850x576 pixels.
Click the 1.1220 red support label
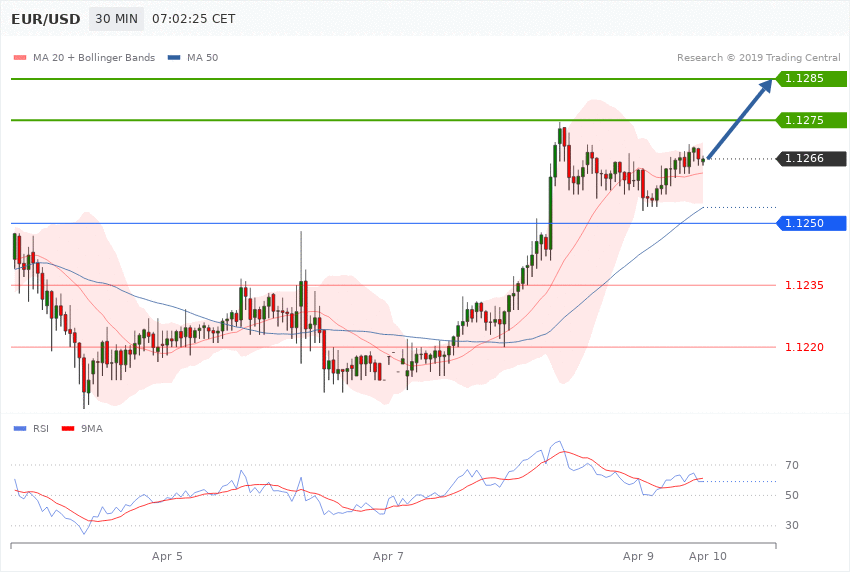804,347
